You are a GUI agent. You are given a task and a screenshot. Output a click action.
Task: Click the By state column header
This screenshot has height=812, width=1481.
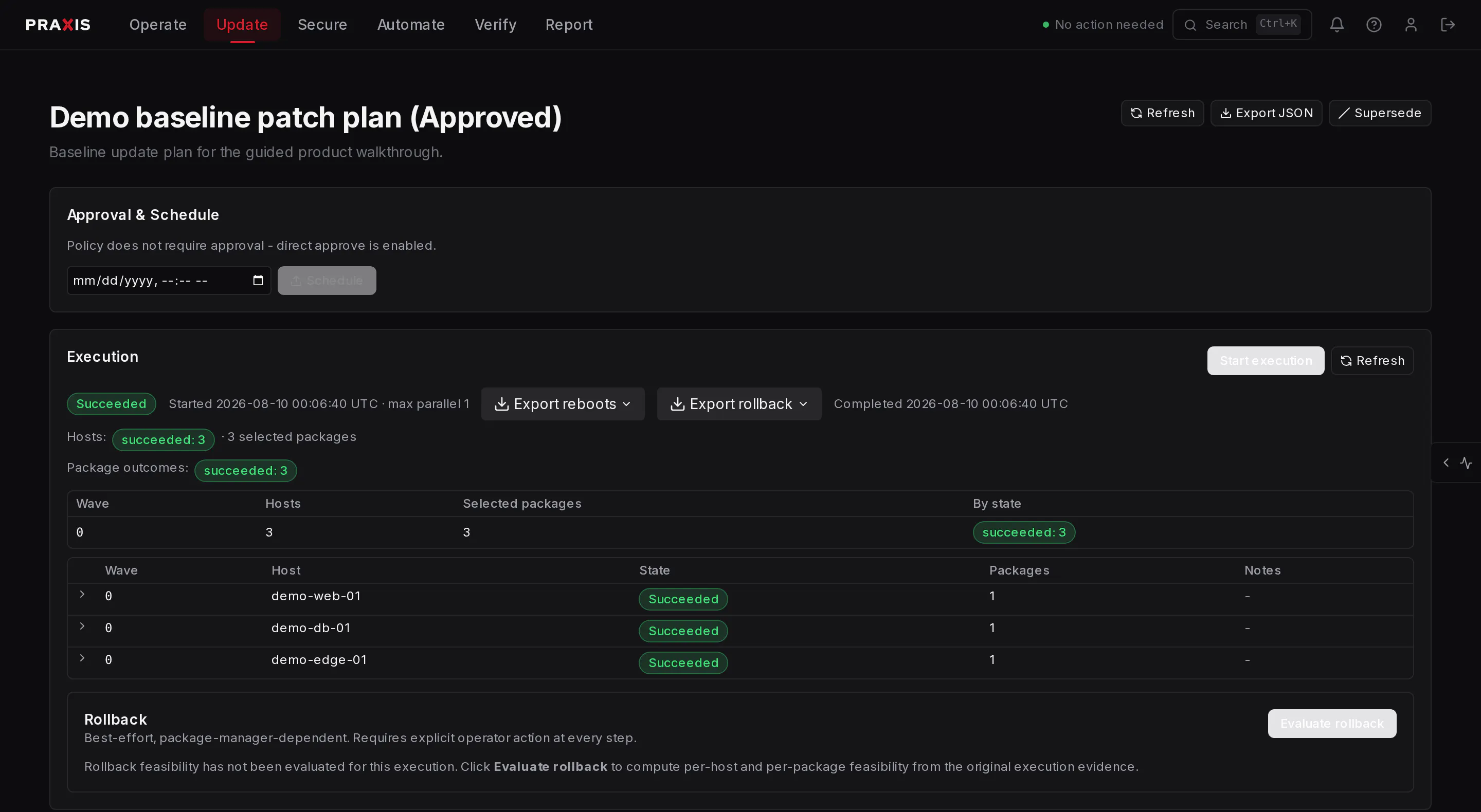(997, 504)
